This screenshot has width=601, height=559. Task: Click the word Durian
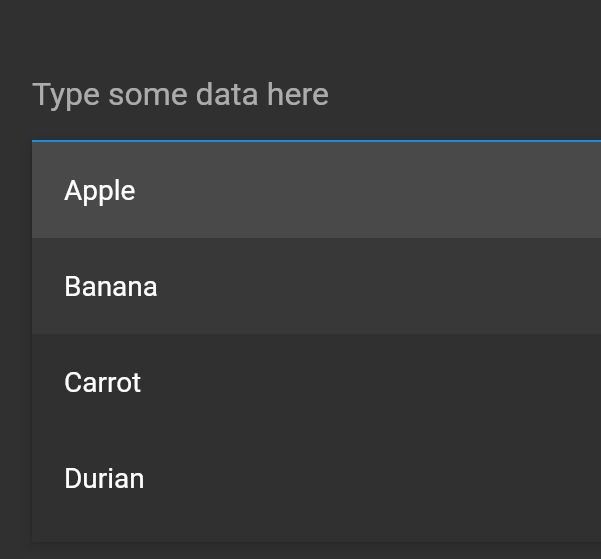pyautogui.click(x=104, y=479)
